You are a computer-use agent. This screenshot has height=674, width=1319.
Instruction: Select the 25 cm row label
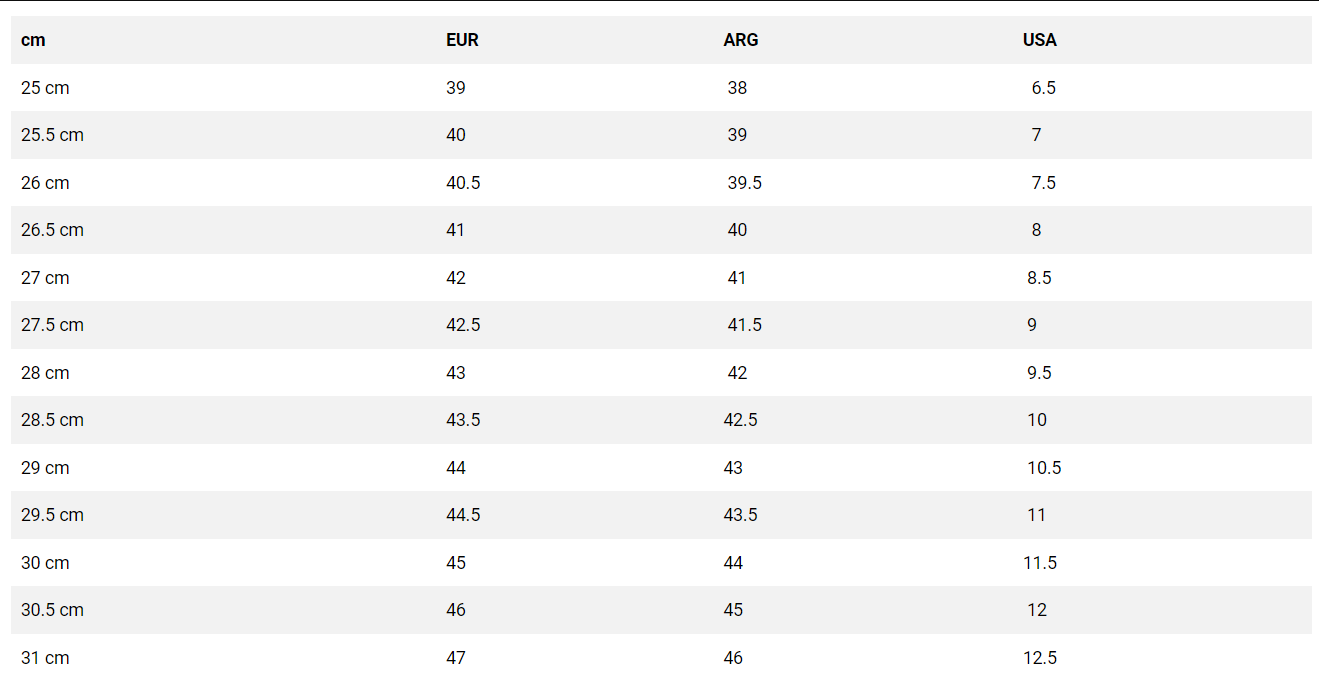(x=45, y=88)
